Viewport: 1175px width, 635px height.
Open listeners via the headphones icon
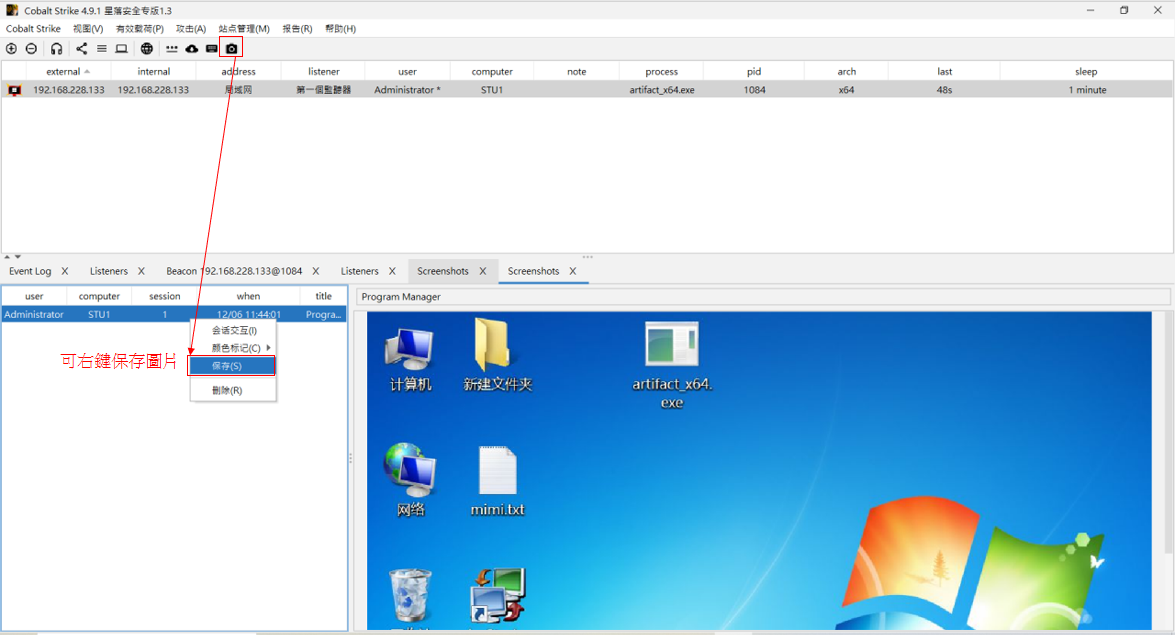click(x=56, y=49)
